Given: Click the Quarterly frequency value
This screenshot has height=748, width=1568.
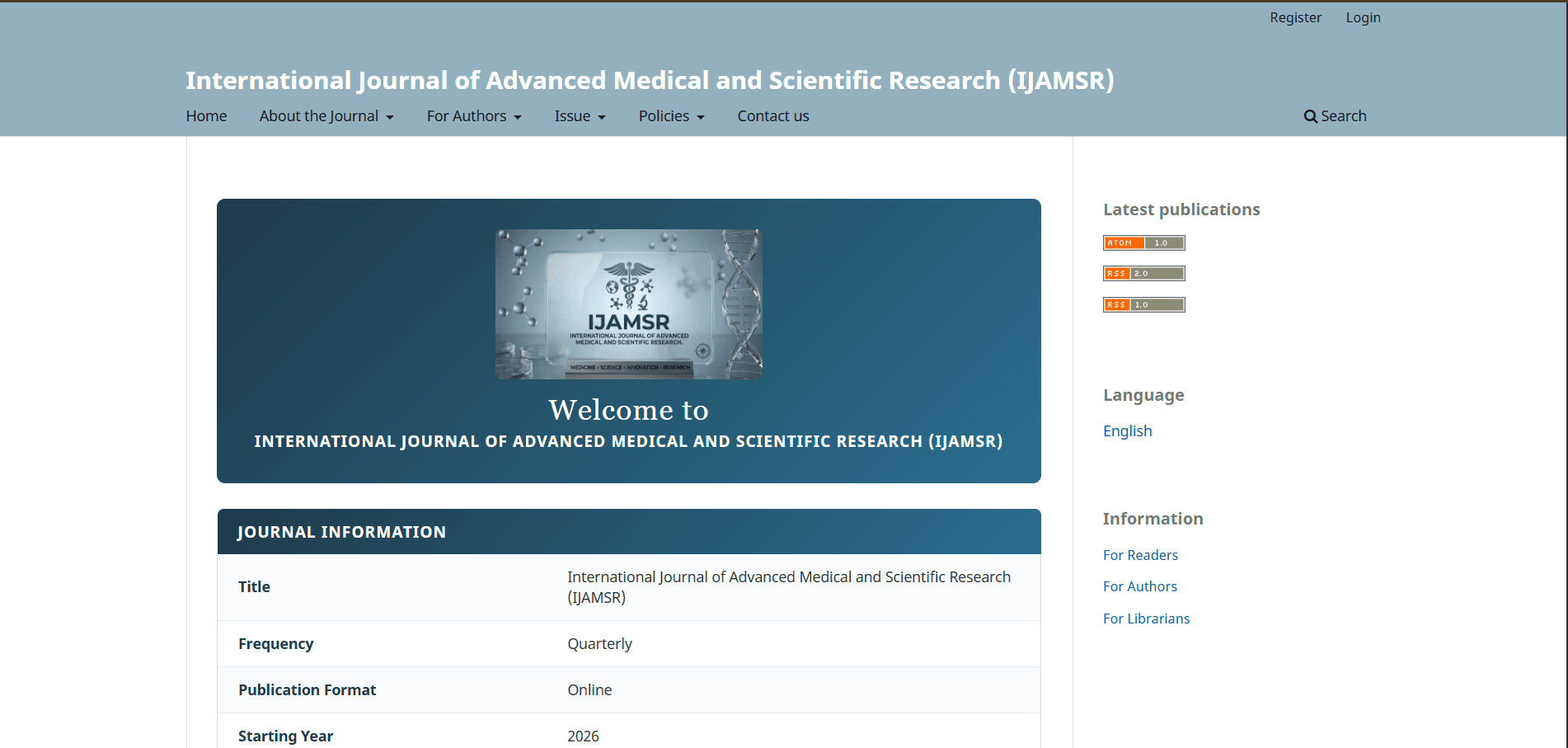Looking at the screenshot, I should [x=599, y=643].
